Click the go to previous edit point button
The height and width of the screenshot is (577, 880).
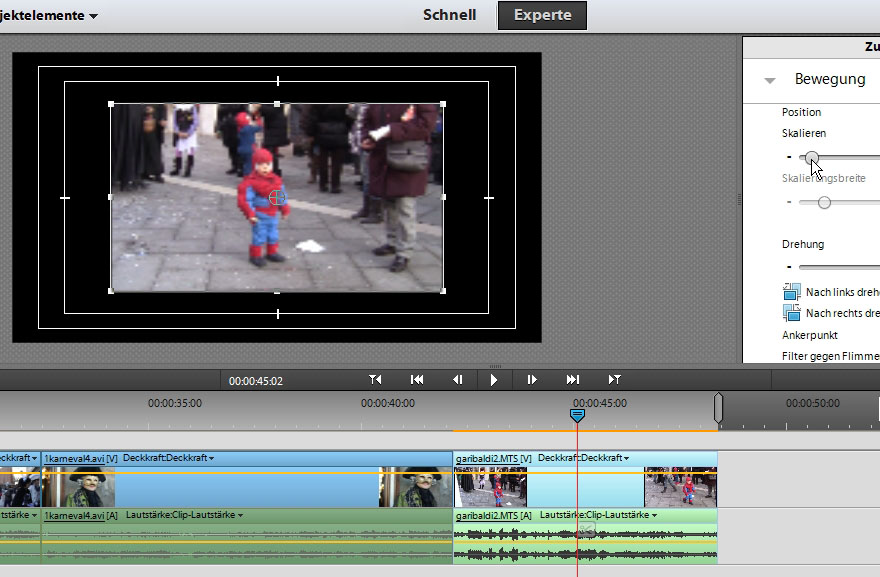click(x=375, y=380)
